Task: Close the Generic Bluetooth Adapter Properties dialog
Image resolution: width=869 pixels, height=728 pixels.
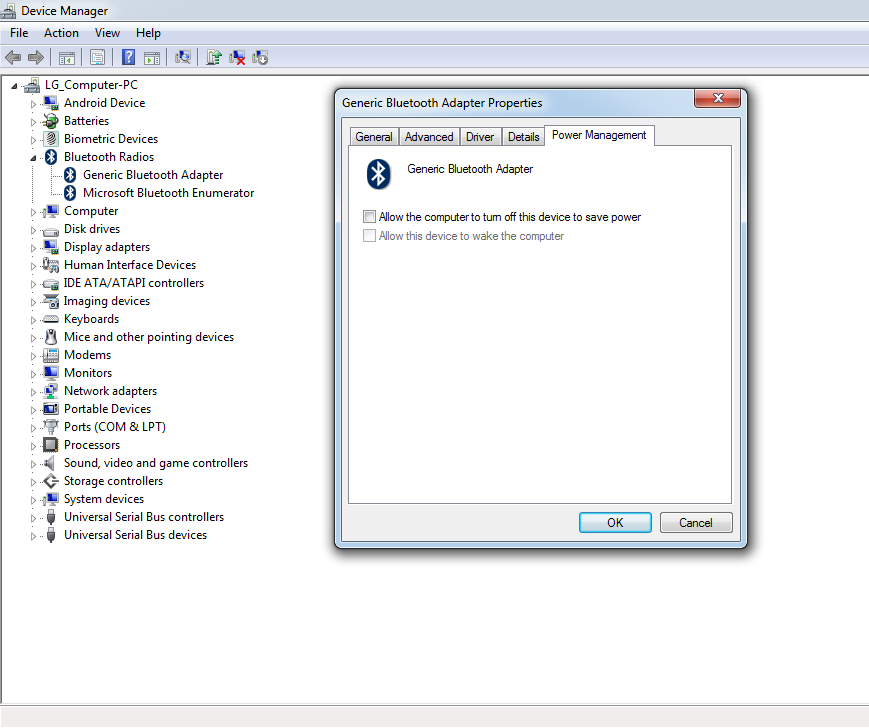Action: click(x=718, y=98)
